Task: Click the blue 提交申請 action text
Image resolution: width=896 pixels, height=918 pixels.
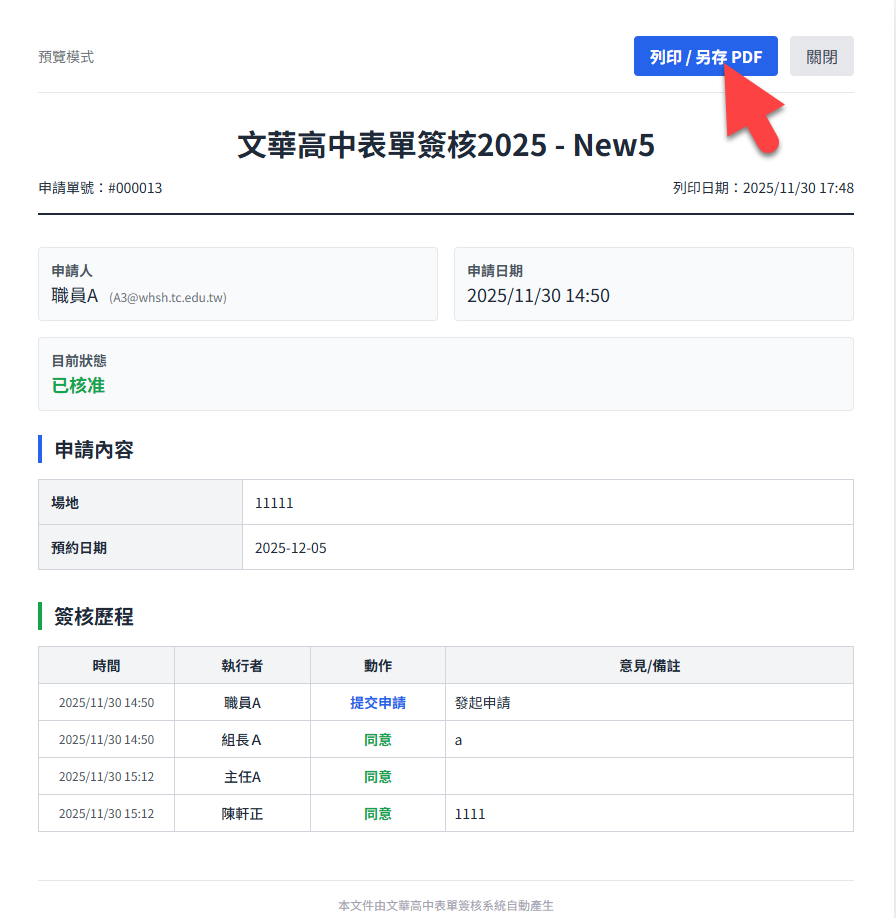Action: [377, 703]
